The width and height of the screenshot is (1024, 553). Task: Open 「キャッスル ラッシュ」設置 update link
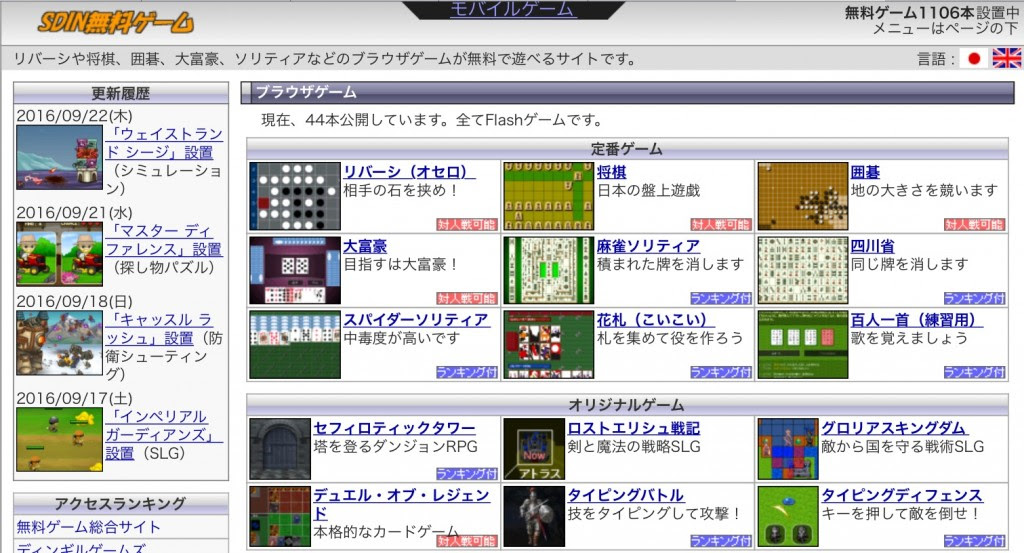(159, 329)
